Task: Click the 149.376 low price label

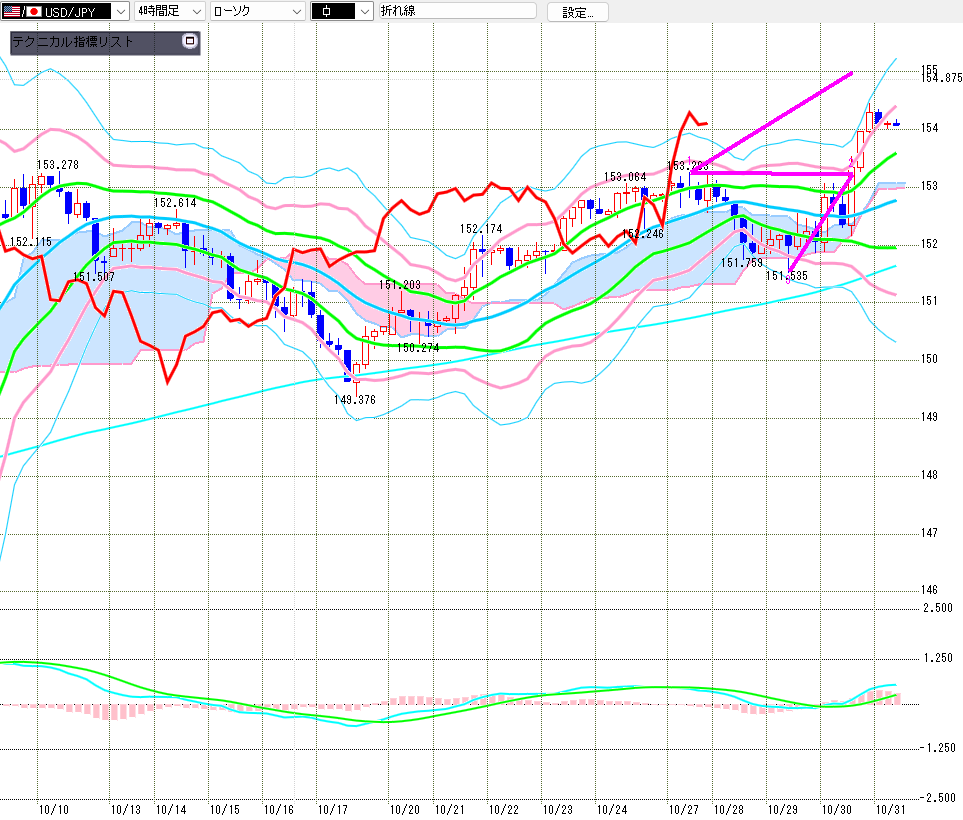Action: tap(355, 399)
